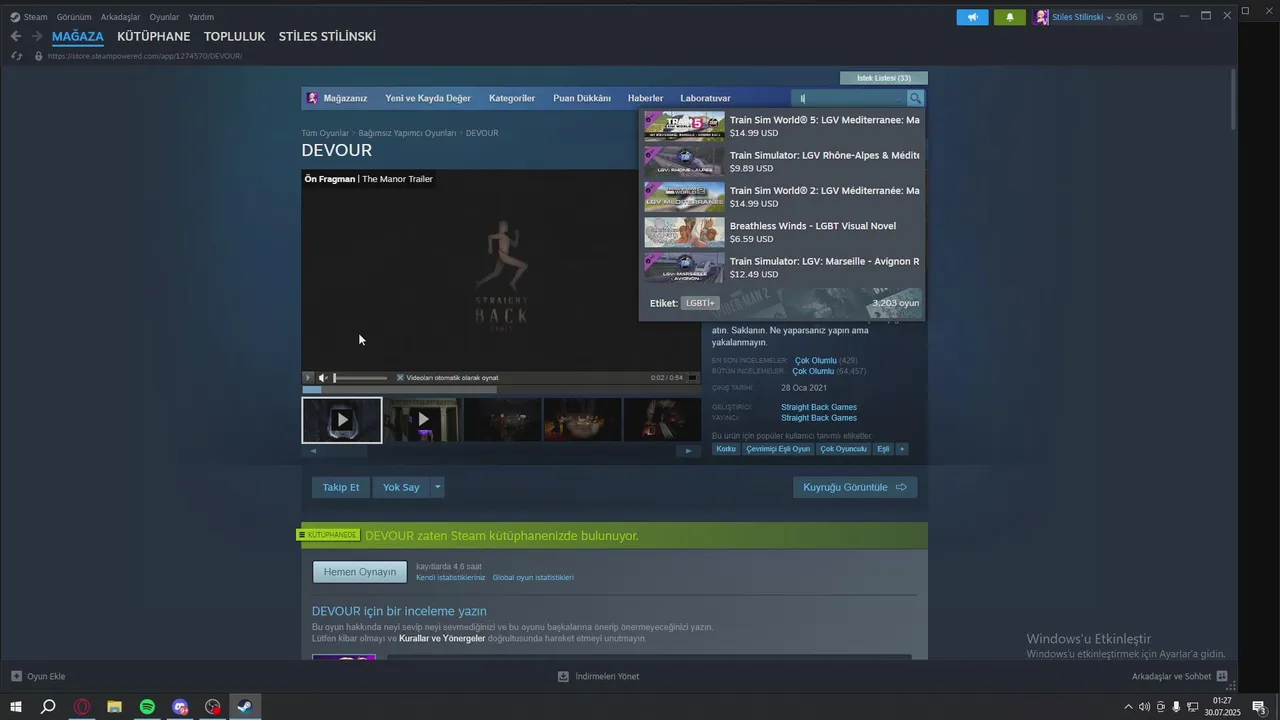Image resolution: width=1280 pixels, height=720 pixels.
Task: Open Puan Dükkânı tab
Action: pyautogui.click(x=582, y=98)
